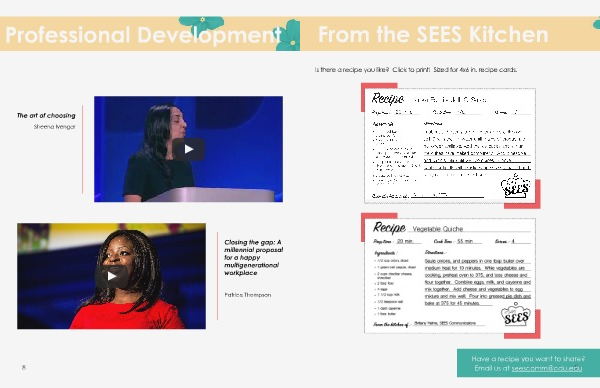
Task: Print the top recipe card
Action: tap(450, 146)
